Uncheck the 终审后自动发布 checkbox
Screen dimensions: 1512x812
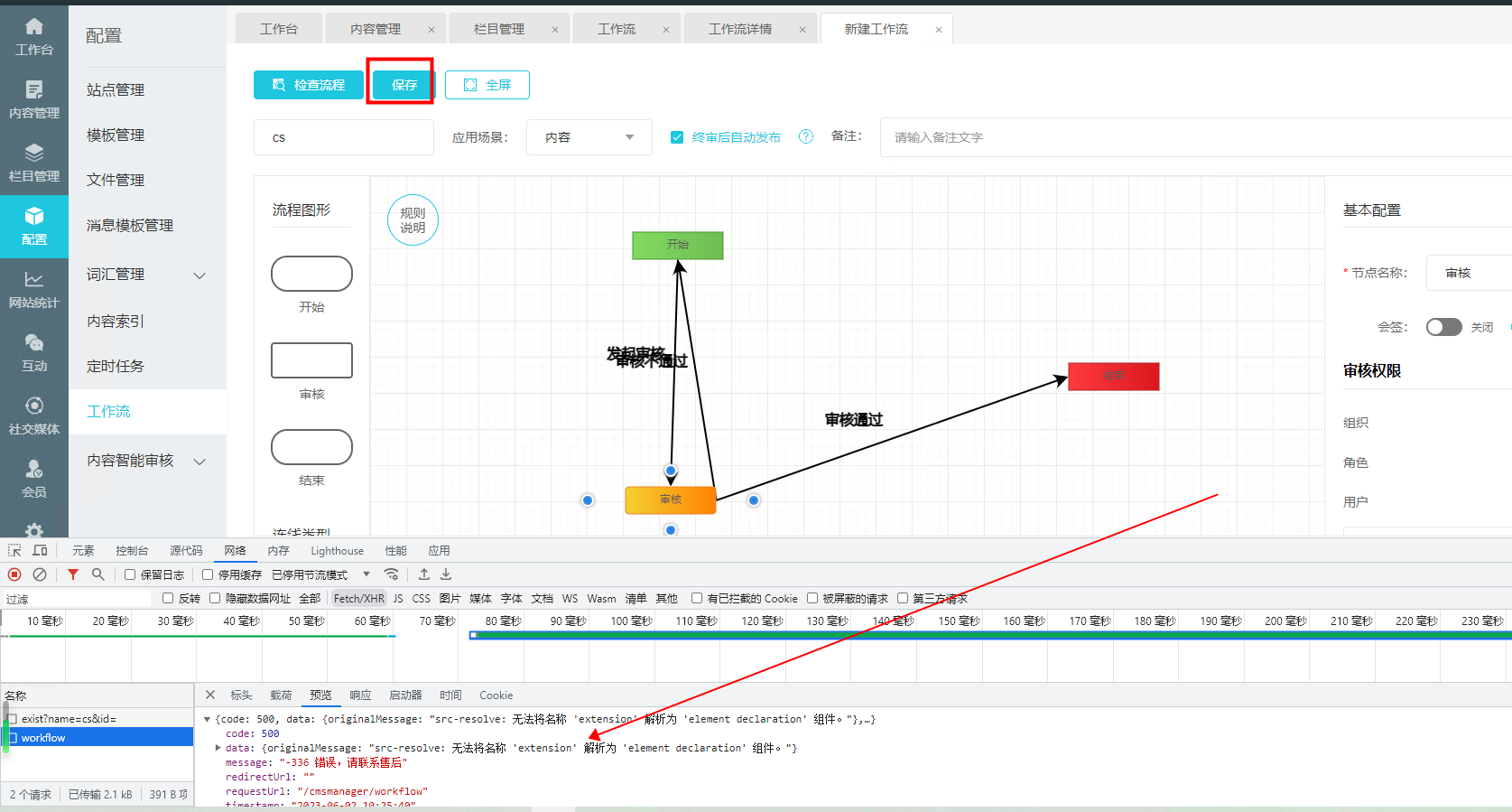677,137
